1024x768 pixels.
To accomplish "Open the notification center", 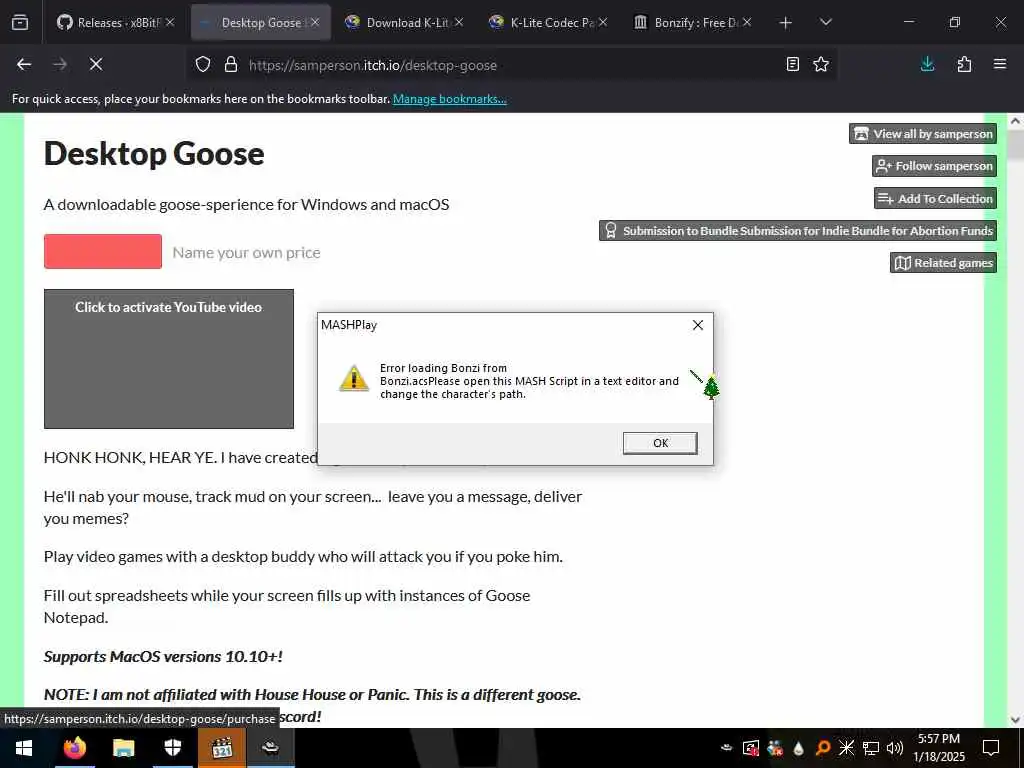I will coord(991,748).
